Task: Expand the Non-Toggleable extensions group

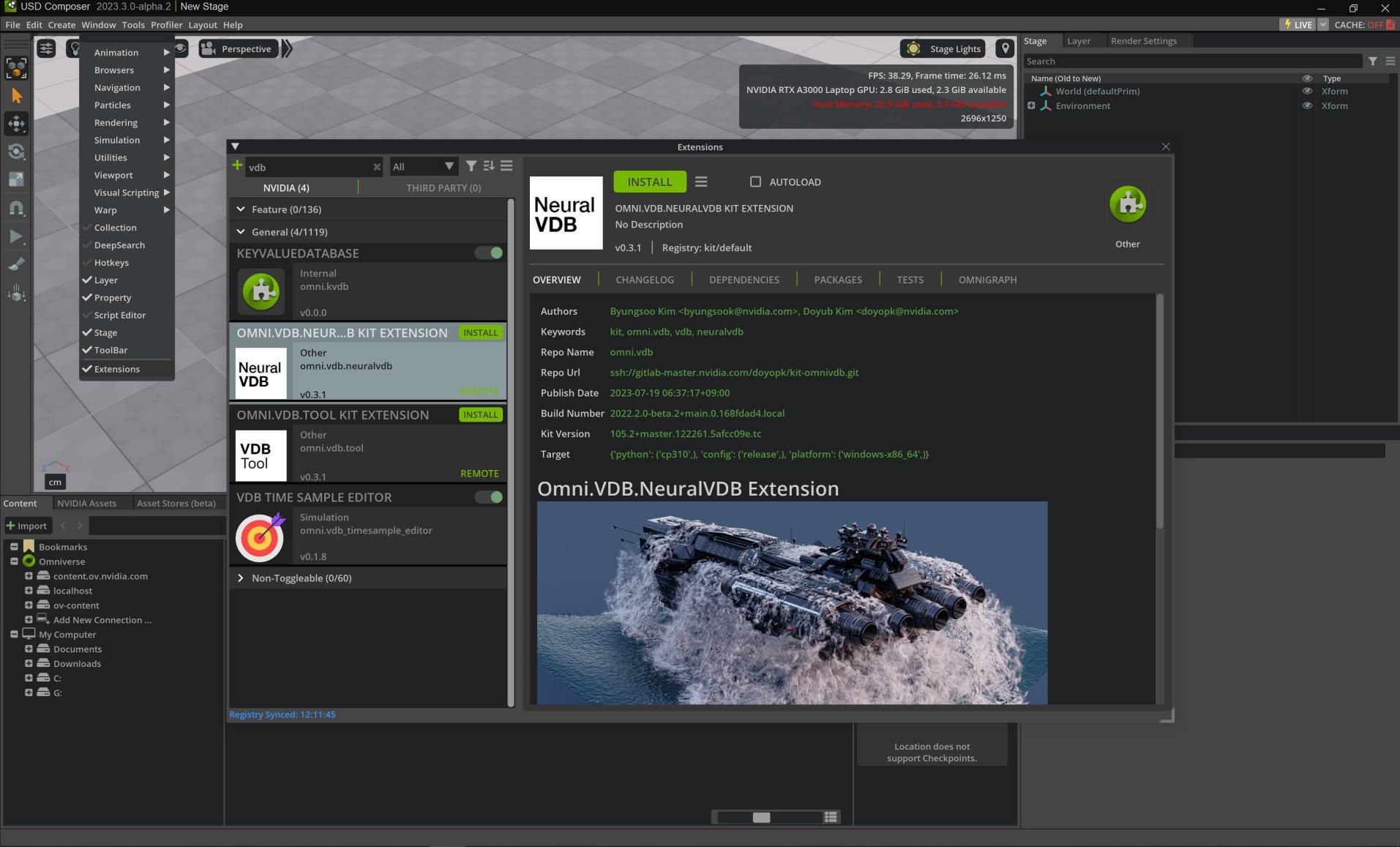Action: coord(241,578)
